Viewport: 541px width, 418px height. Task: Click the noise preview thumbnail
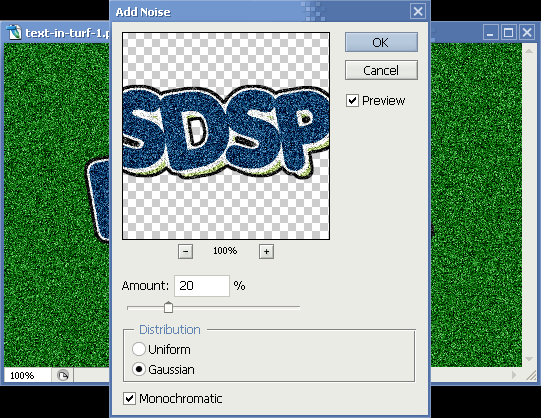click(226, 136)
